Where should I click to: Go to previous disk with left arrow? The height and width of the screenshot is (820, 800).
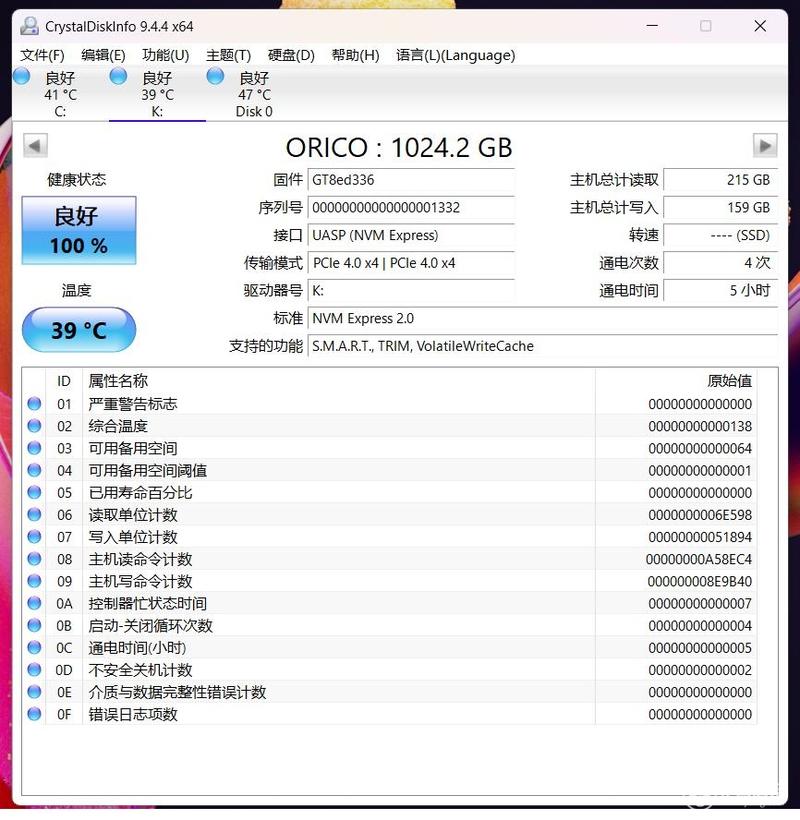[36, 145]
